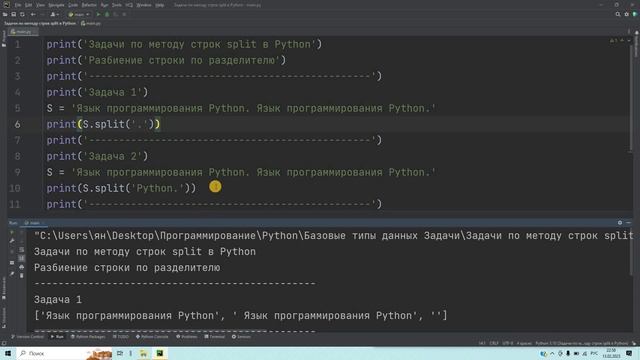Open the View menu

(x=40, y=5)
